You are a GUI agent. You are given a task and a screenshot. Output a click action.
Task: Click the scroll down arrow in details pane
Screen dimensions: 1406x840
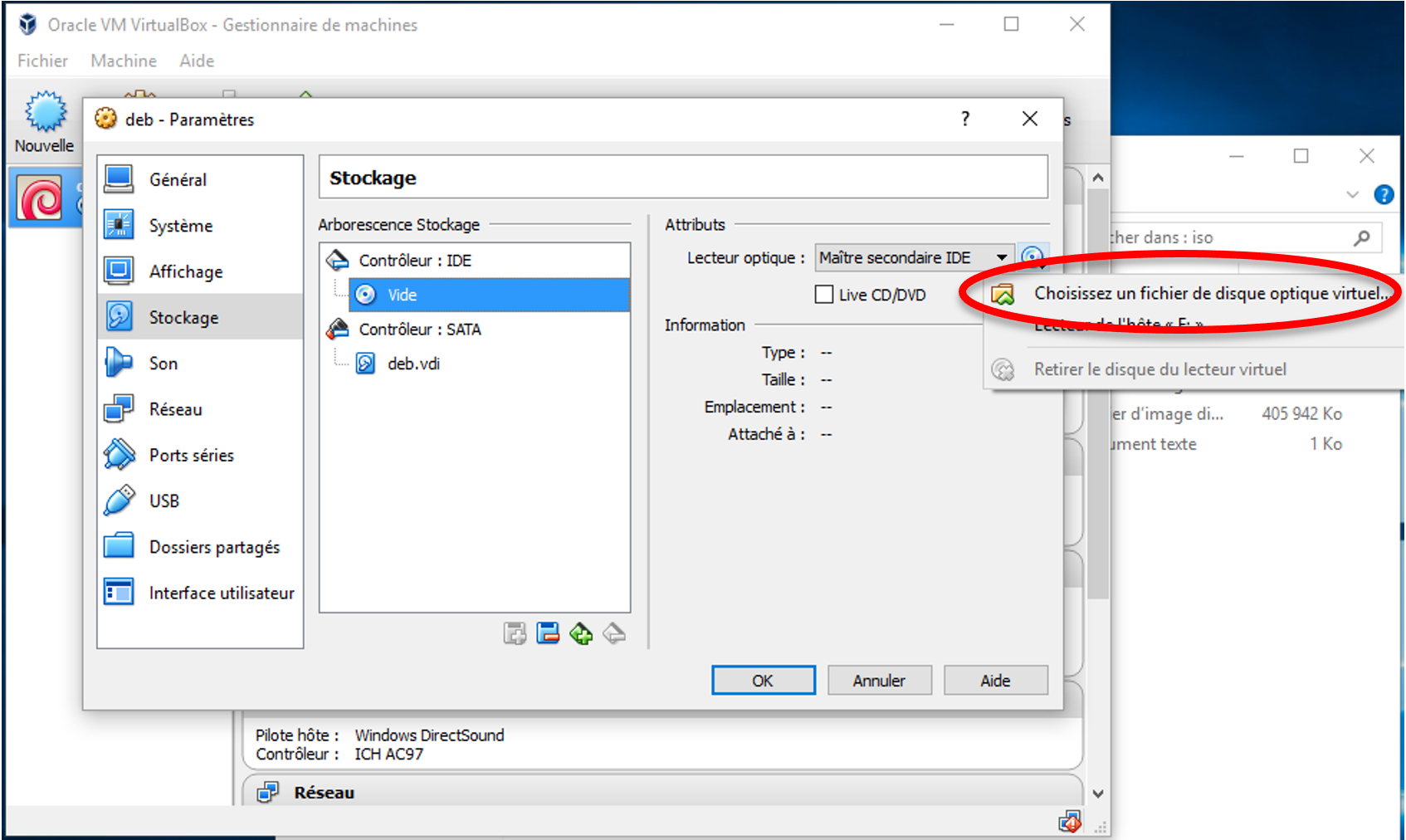coord(1098,794)
